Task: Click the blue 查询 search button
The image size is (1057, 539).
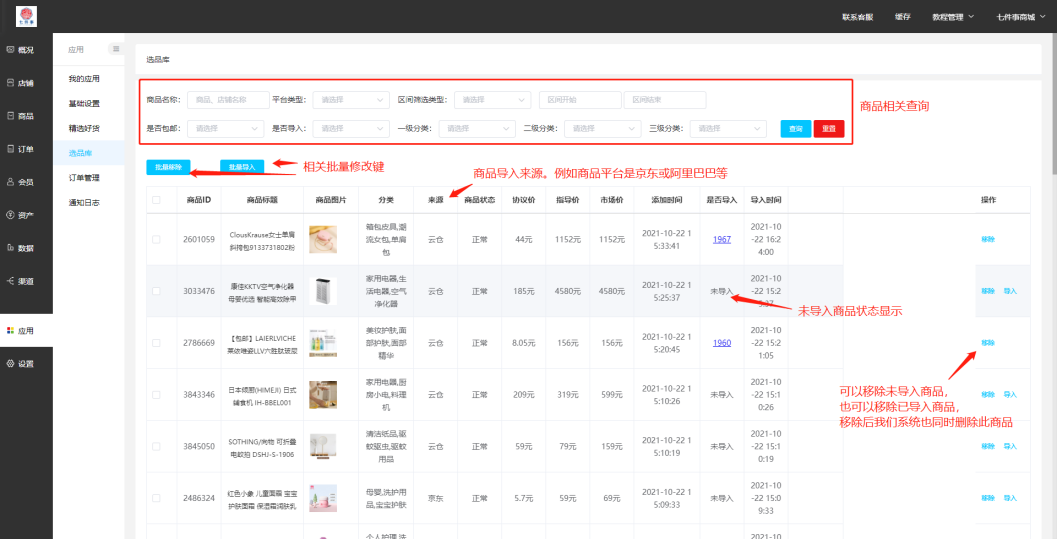Action: (x=796, y=129)
